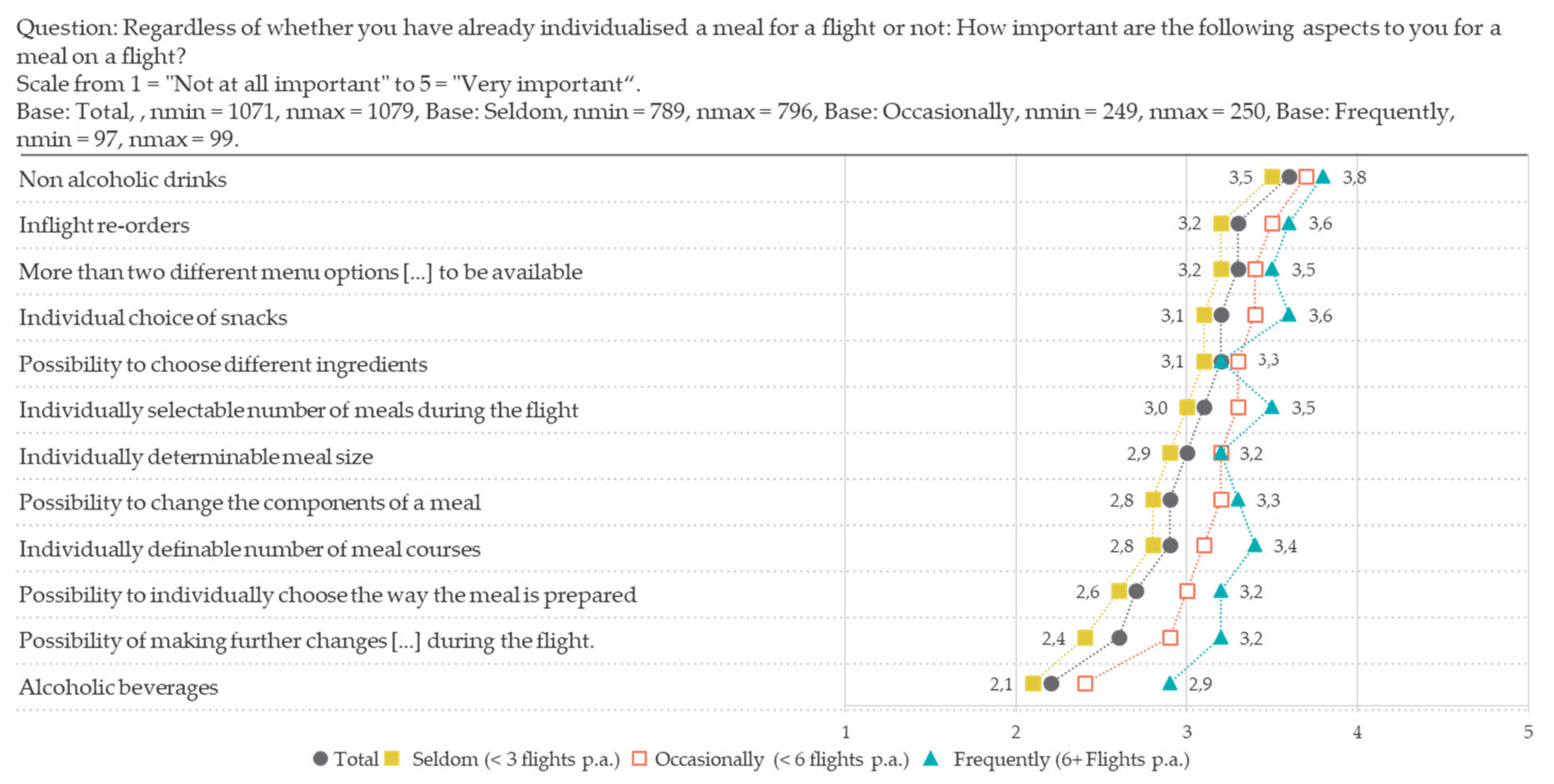Click the x-axis tick label 1
The width and height of the screenshot is (1554, 784).
(x=845, y=732)
